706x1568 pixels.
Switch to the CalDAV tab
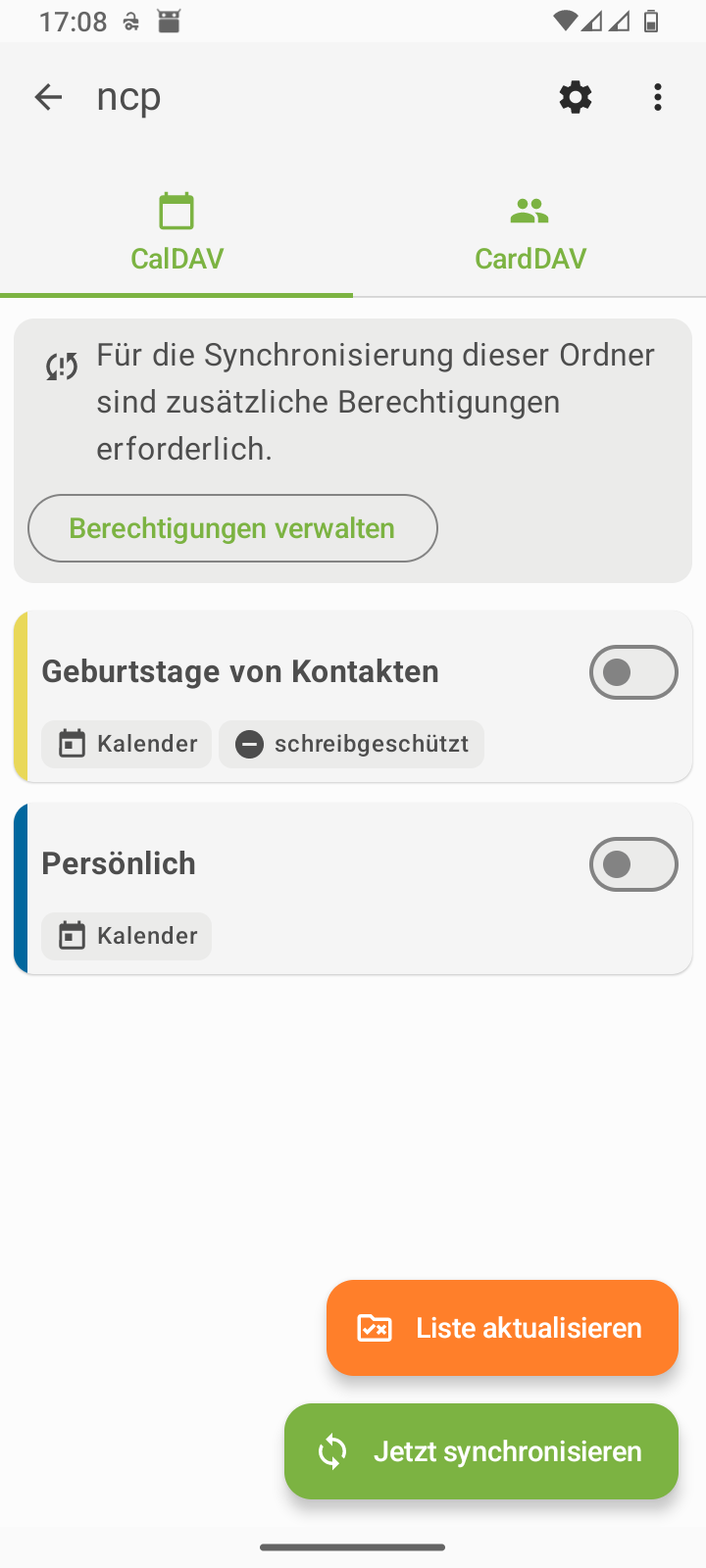click(x=176, y=258)
